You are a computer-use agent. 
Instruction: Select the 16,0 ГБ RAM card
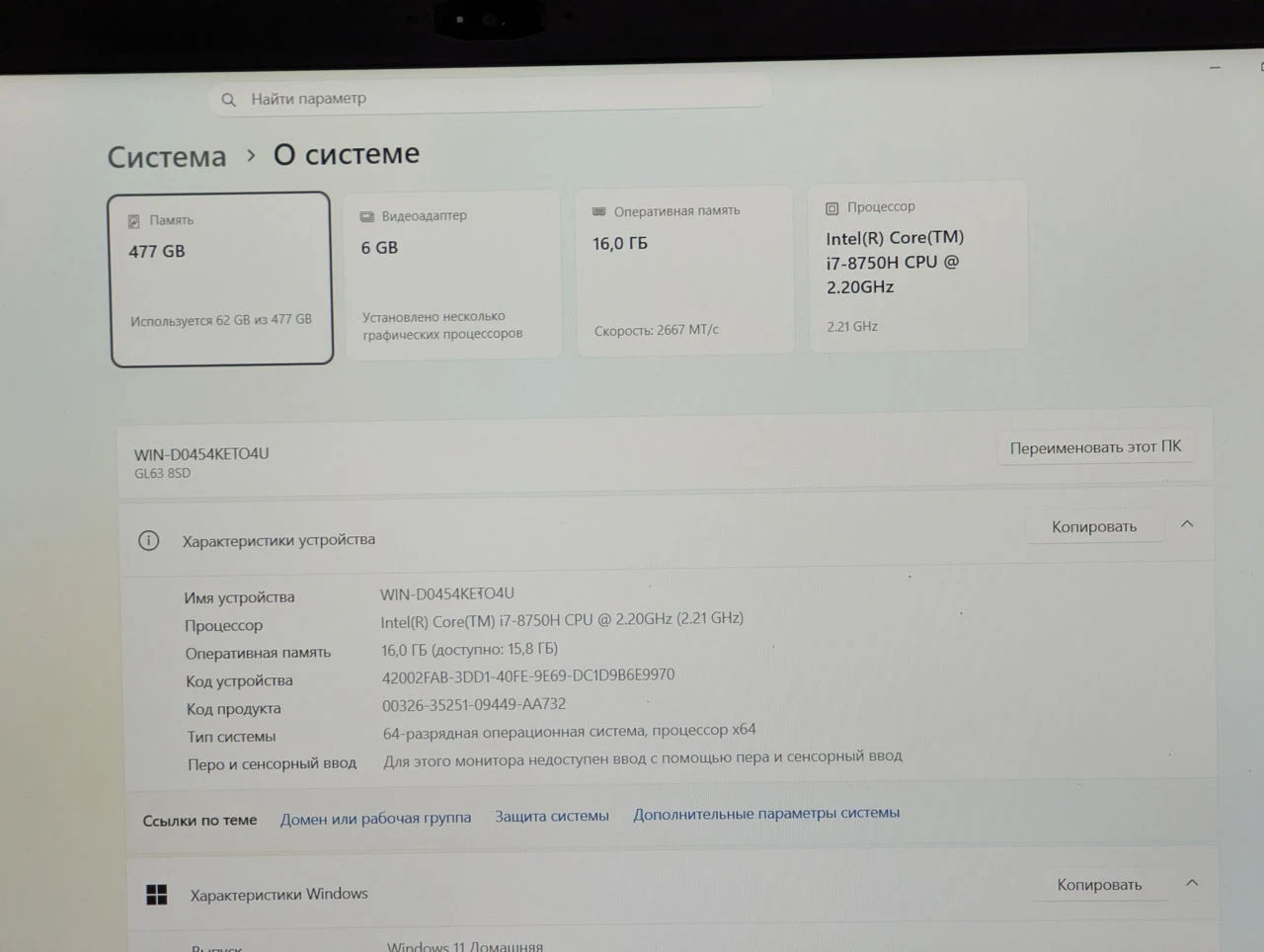[x=684, y=270]
